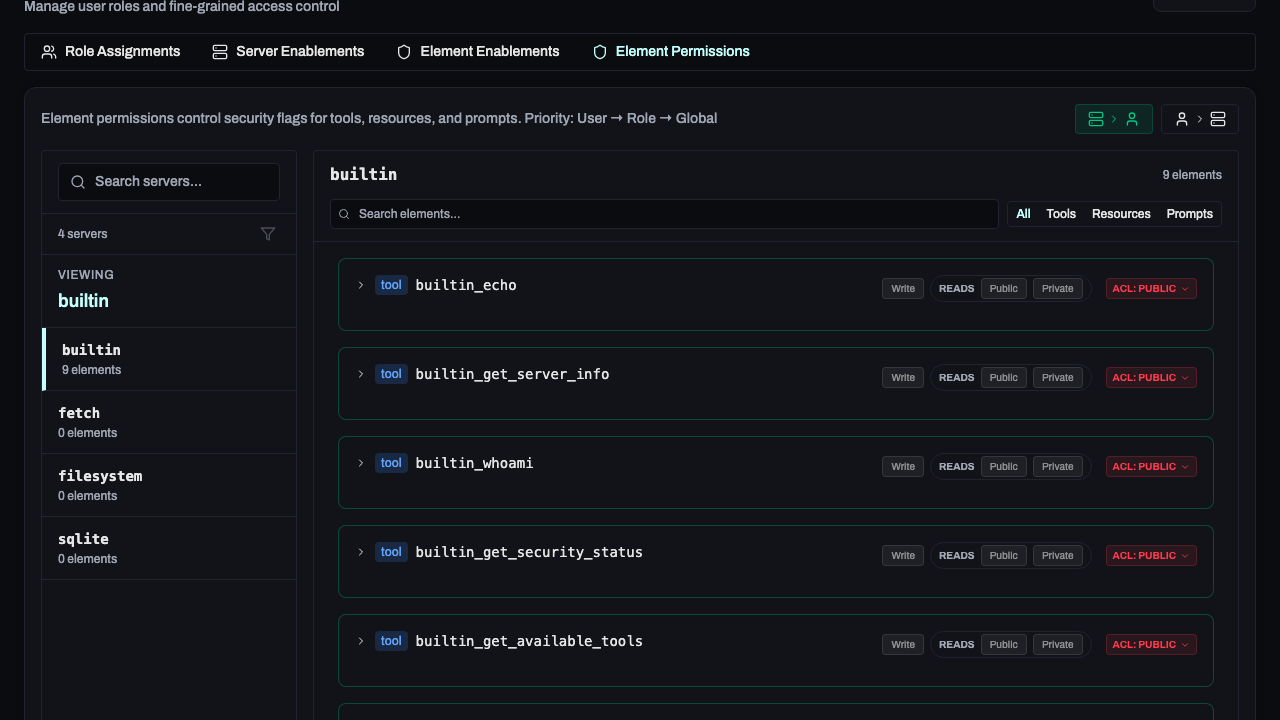Expand the builtin_get_security_status row
This screenshot has height=720, width=1280.
(x=360, y=551)
